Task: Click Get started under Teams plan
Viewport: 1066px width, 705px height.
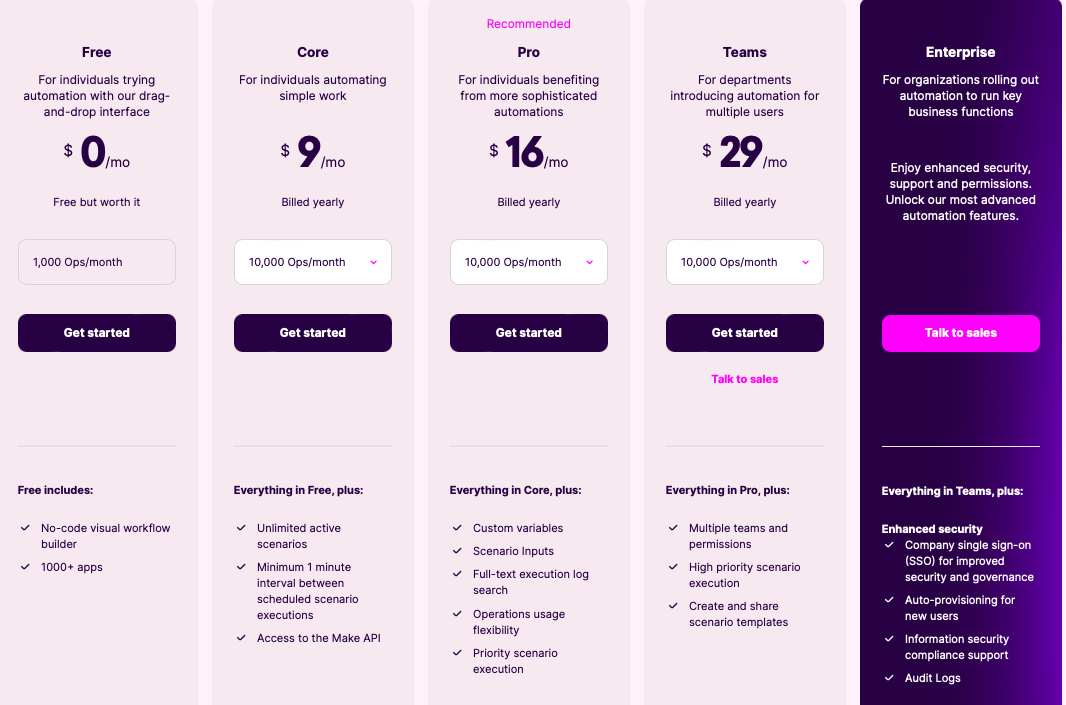Action: pos(744,332)
